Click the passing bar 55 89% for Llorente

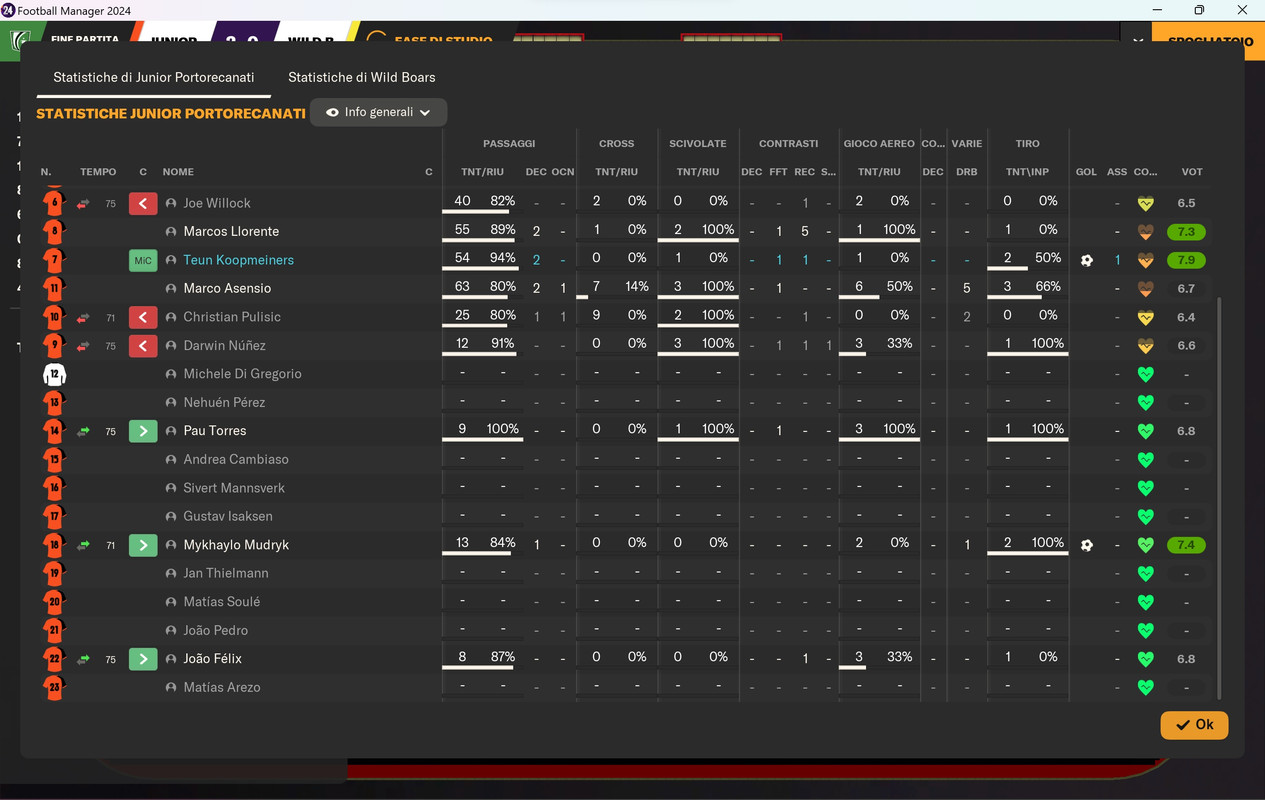tap(484, 231)
